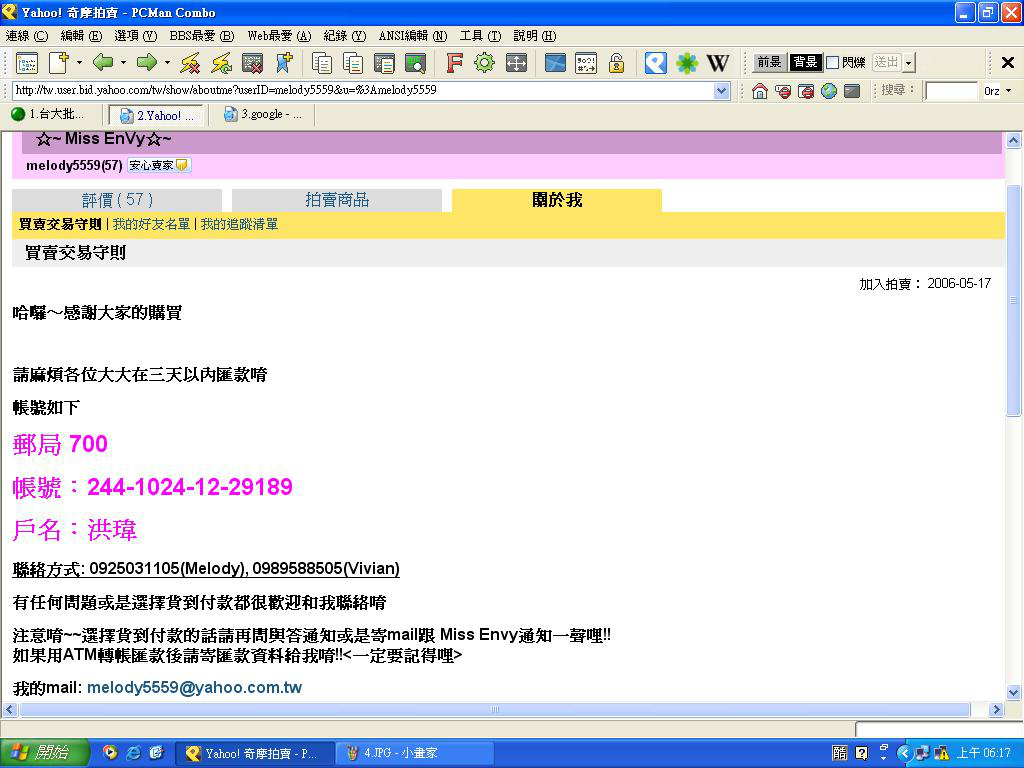Screen dimensions: 1024x768
Task: Go forward with the green right arrow
Action: (x=147, y=63)
